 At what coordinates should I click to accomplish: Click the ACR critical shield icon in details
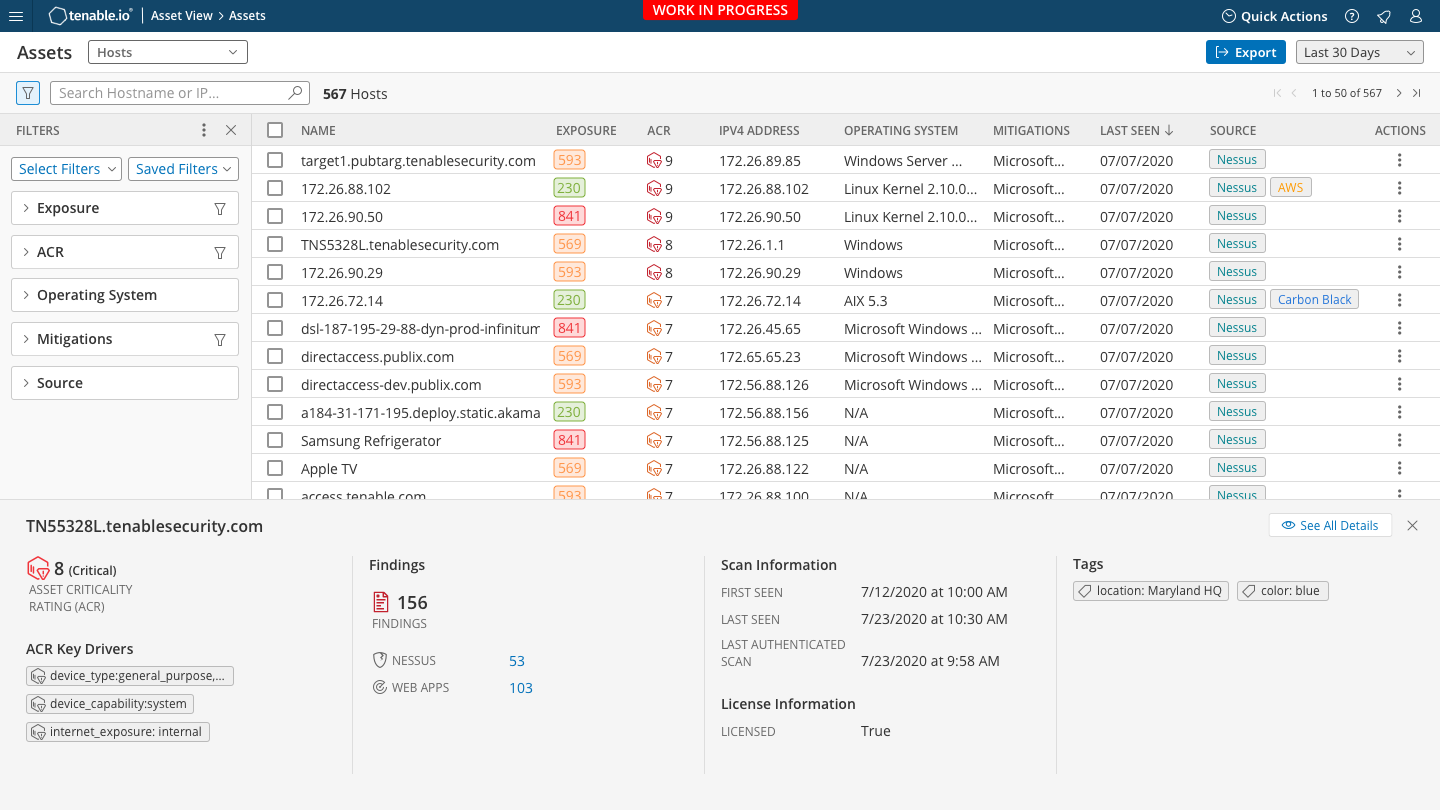pyautogui.click(x=38, y=568)
